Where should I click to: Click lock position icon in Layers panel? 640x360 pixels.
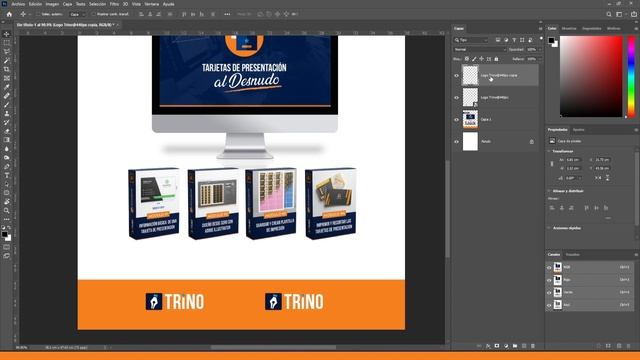tap(481, 59)
